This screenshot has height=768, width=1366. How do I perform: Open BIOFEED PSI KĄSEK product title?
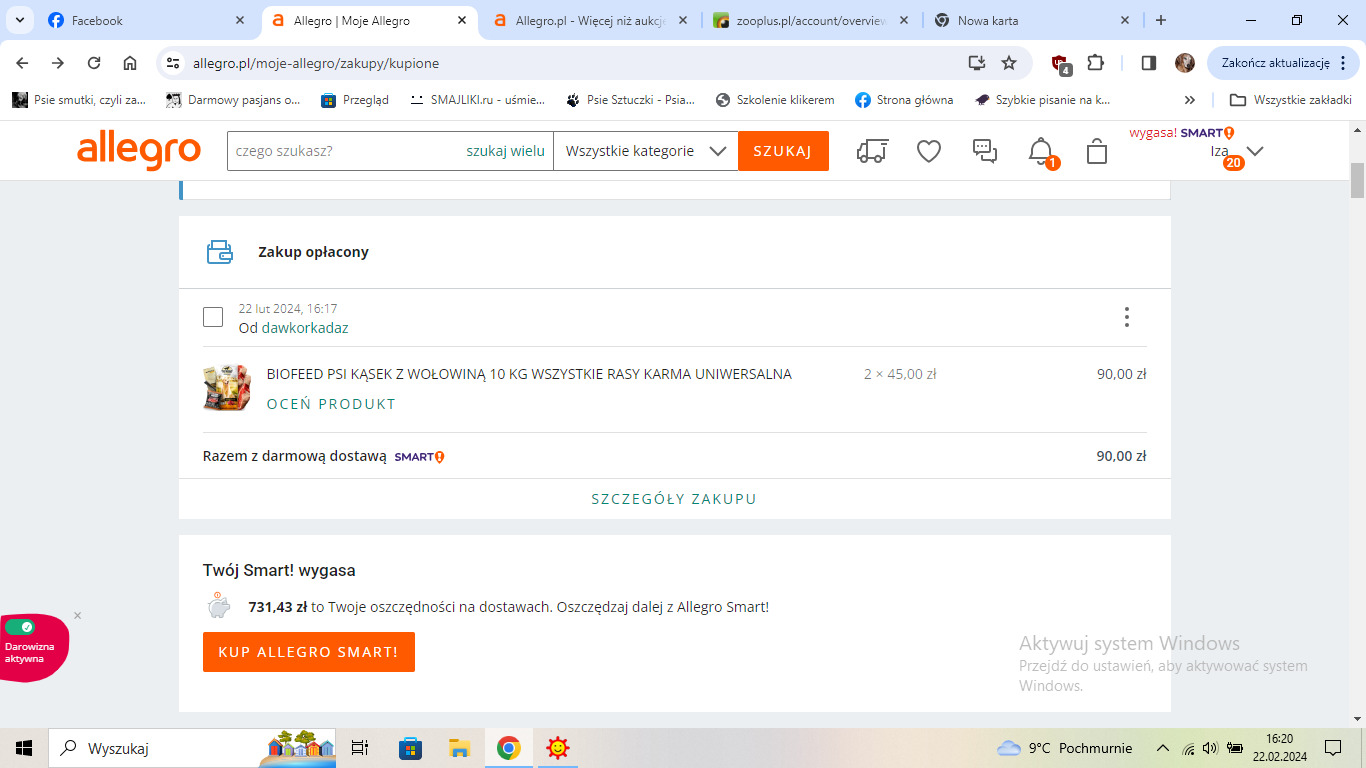pos(529,374)
